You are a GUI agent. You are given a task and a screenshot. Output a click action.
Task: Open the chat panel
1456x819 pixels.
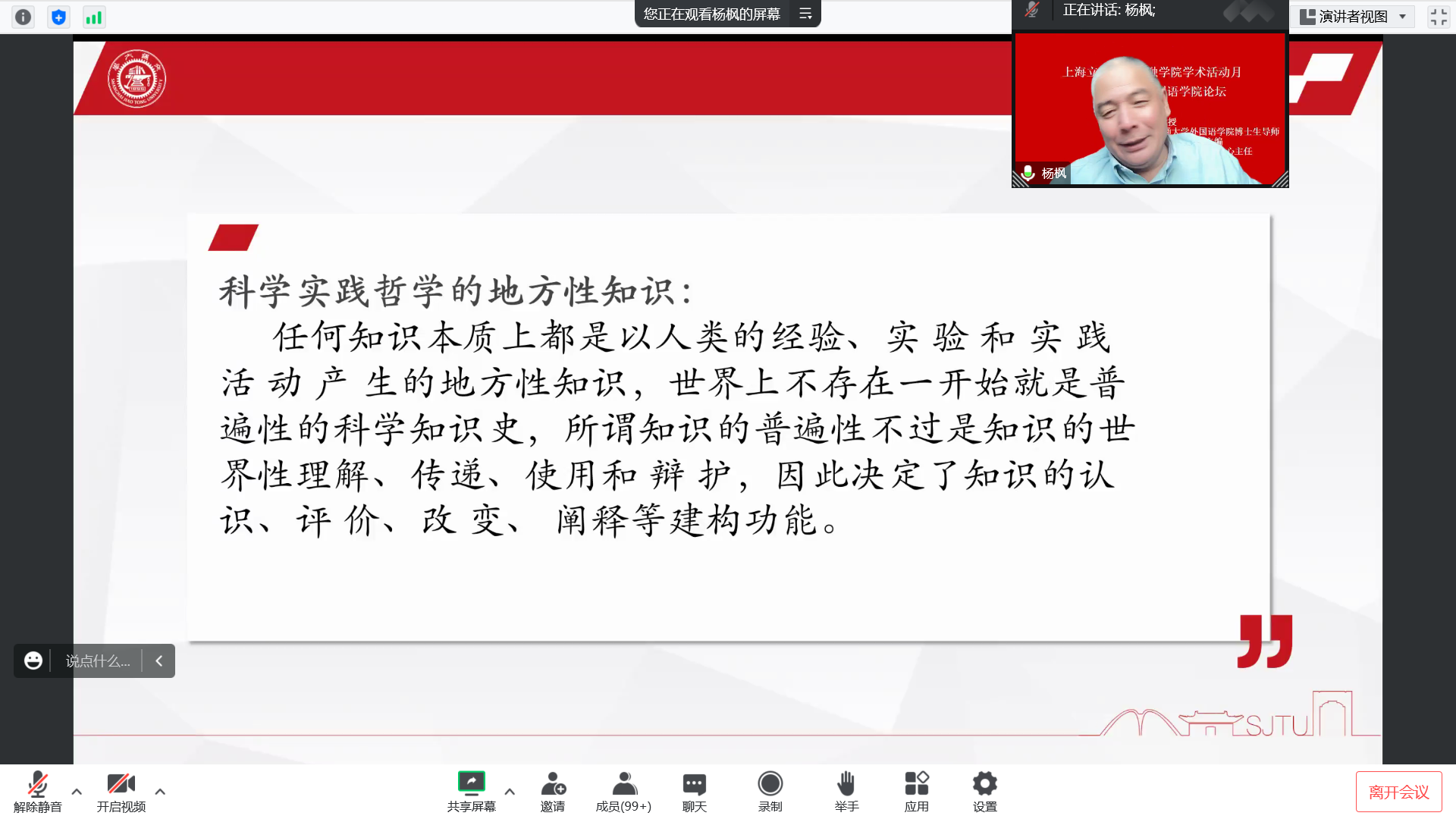[694, 791]
